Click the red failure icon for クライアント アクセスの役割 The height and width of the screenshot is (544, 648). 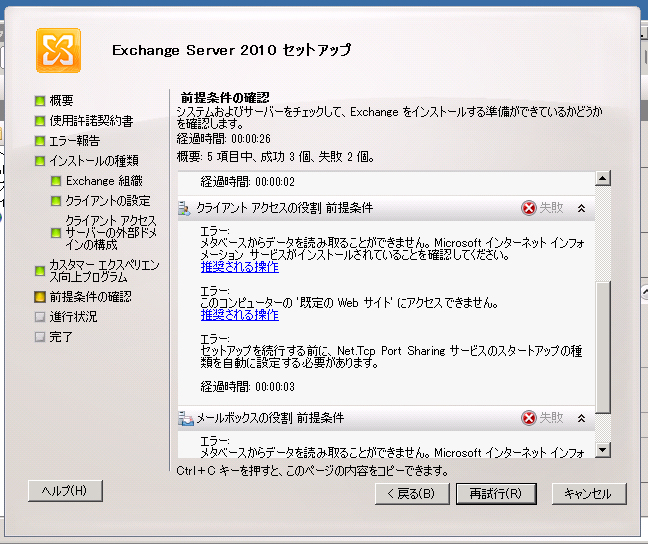pos(529,208)
